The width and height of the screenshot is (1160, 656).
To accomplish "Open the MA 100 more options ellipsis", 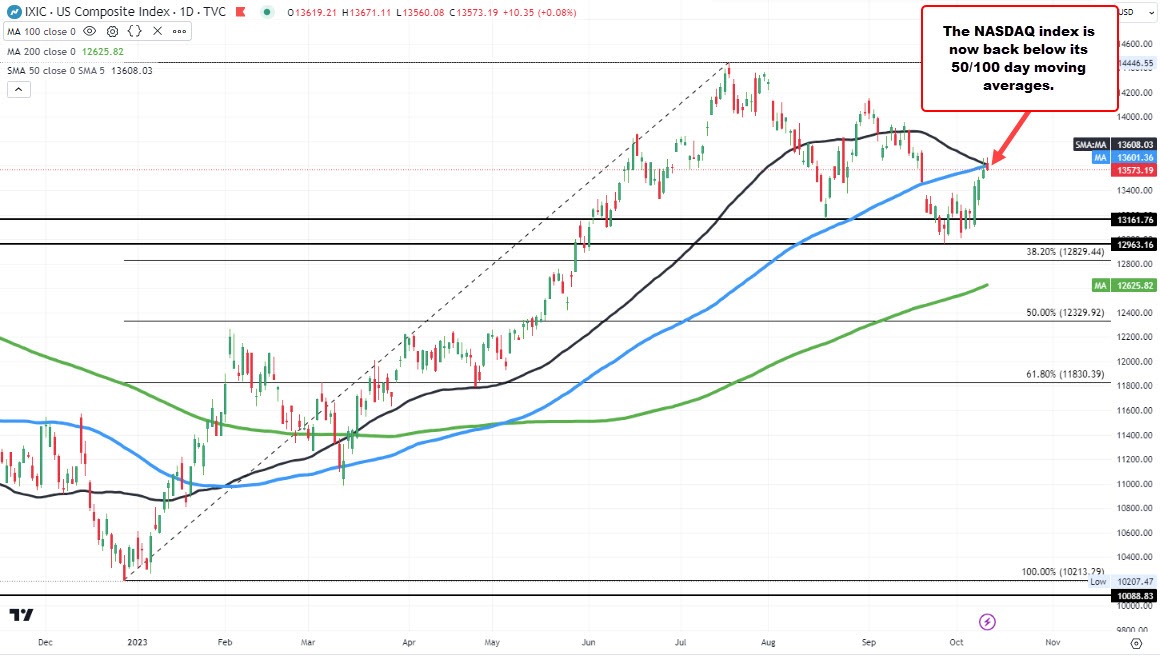I will click(179, 31).
